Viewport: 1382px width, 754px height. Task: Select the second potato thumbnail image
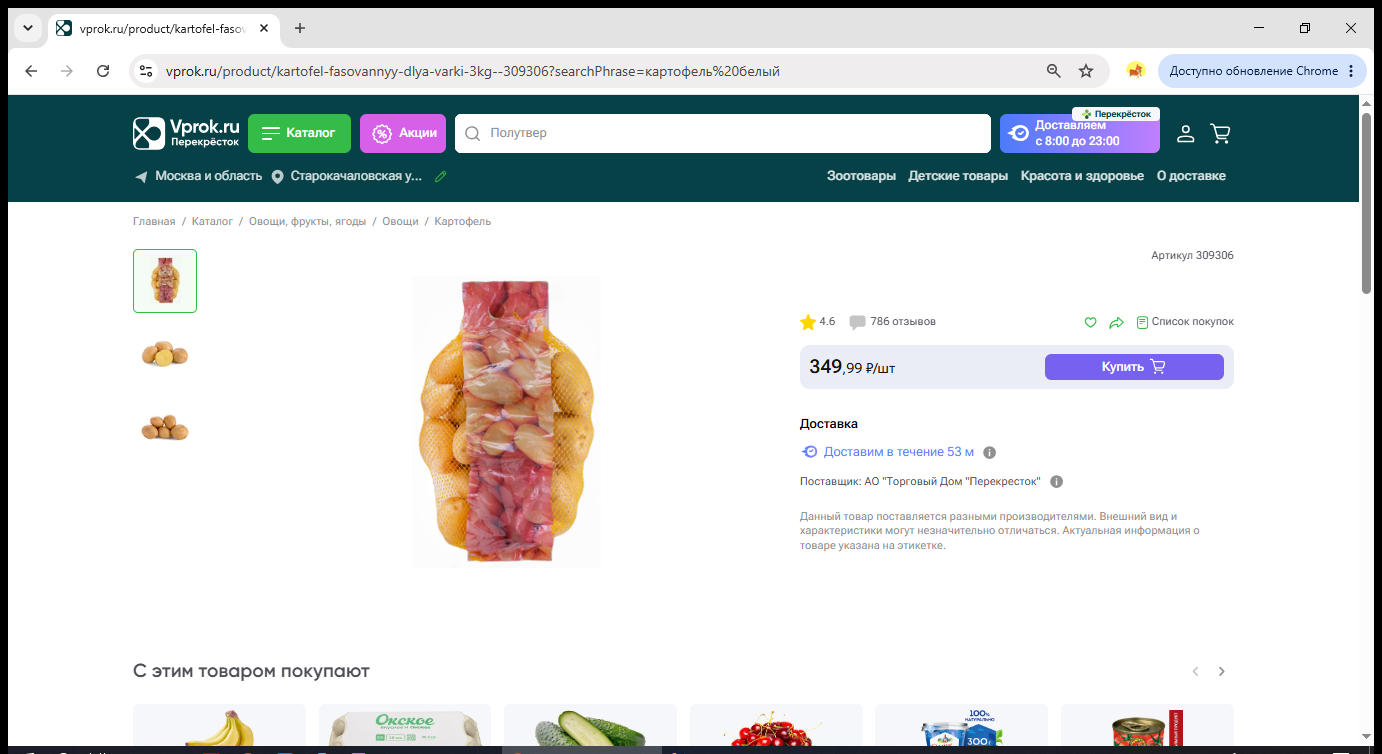coord(165,354)
